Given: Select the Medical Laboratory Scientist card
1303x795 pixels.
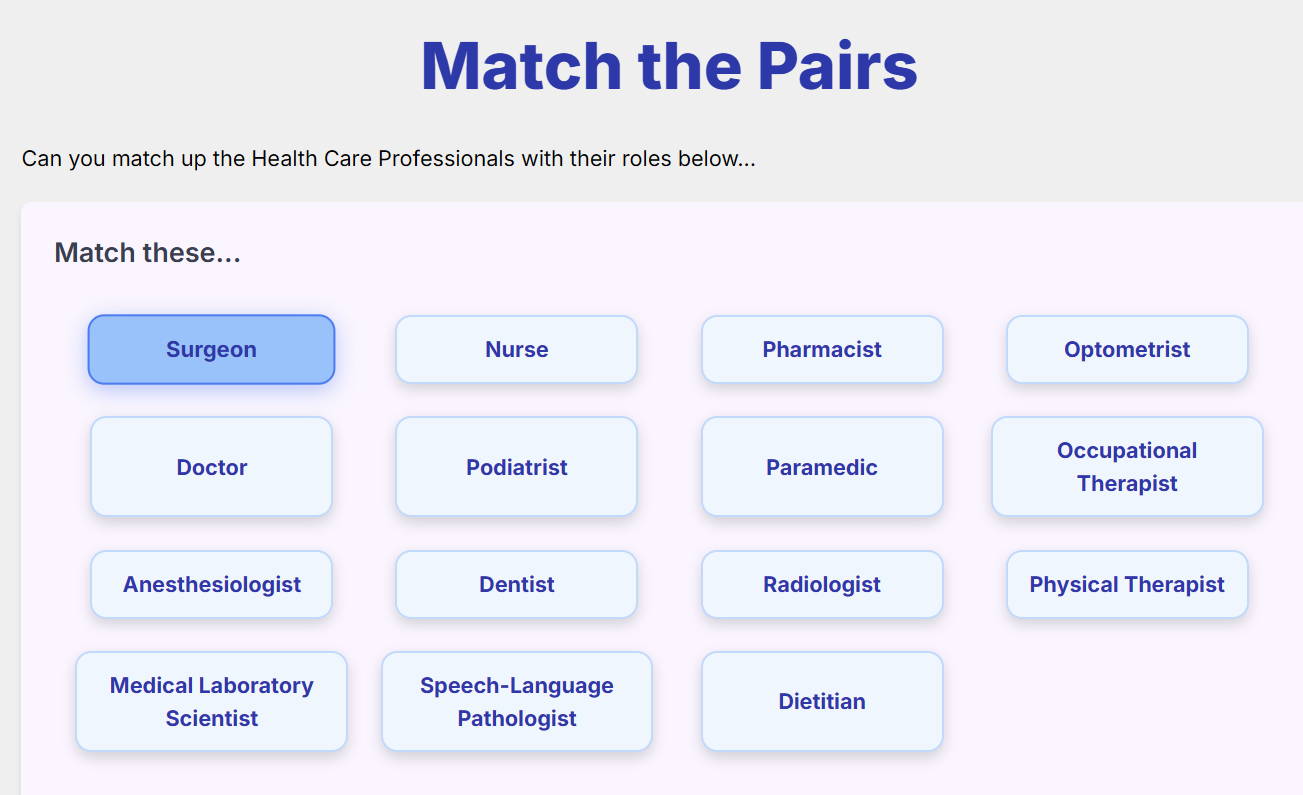Looking at the screenshot, I should 211,702.
